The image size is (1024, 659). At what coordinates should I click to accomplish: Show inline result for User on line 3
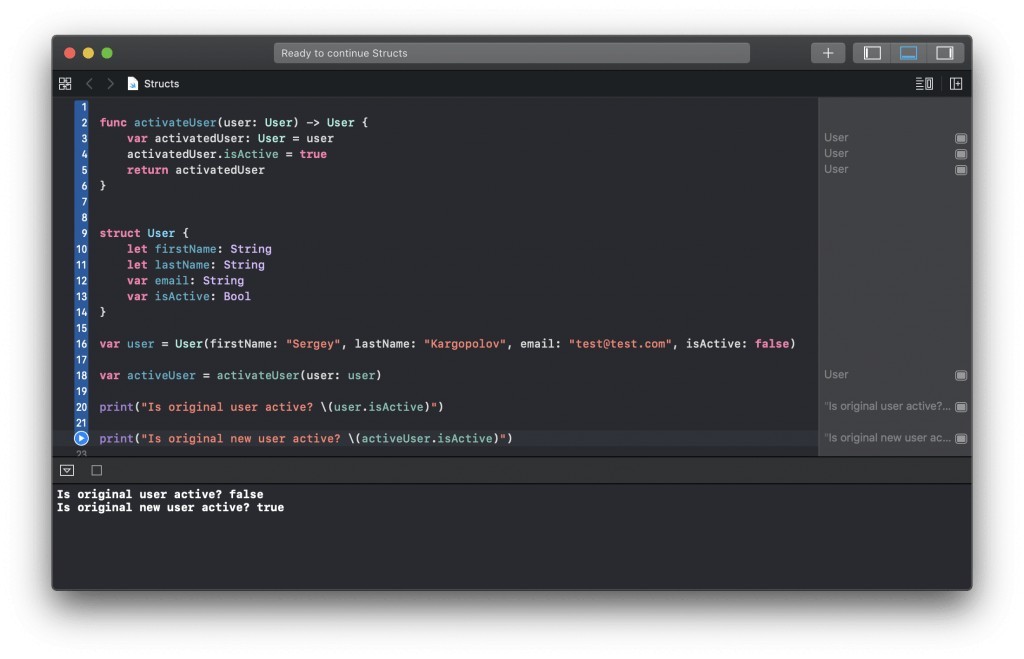961,138
